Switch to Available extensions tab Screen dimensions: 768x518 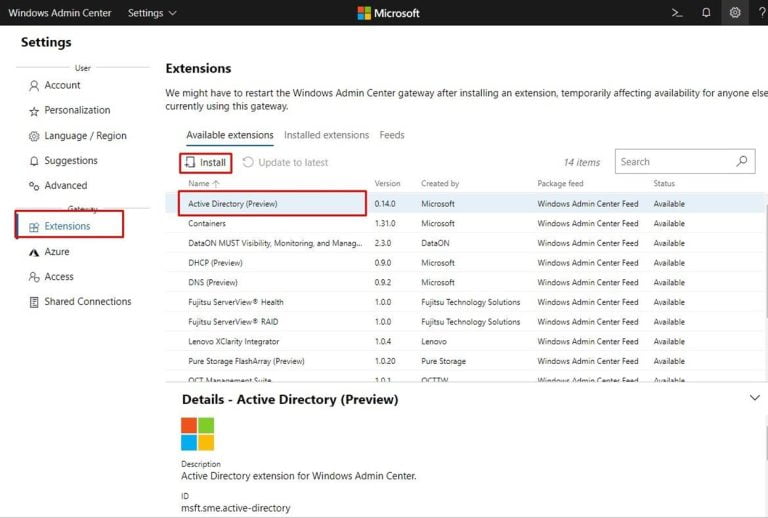click(x=230, y=135)
